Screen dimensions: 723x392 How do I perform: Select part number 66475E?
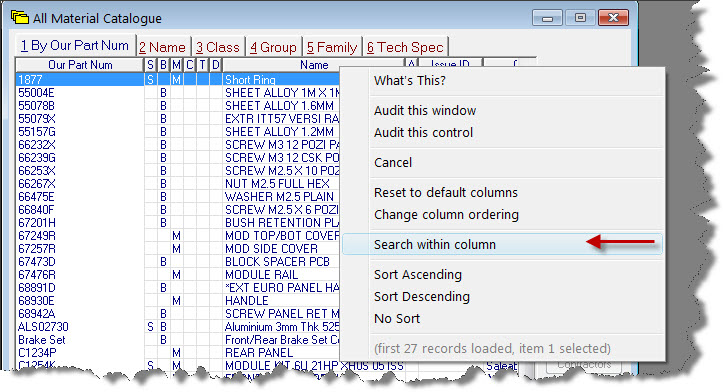pyautogui.click(x=36, y=196)
